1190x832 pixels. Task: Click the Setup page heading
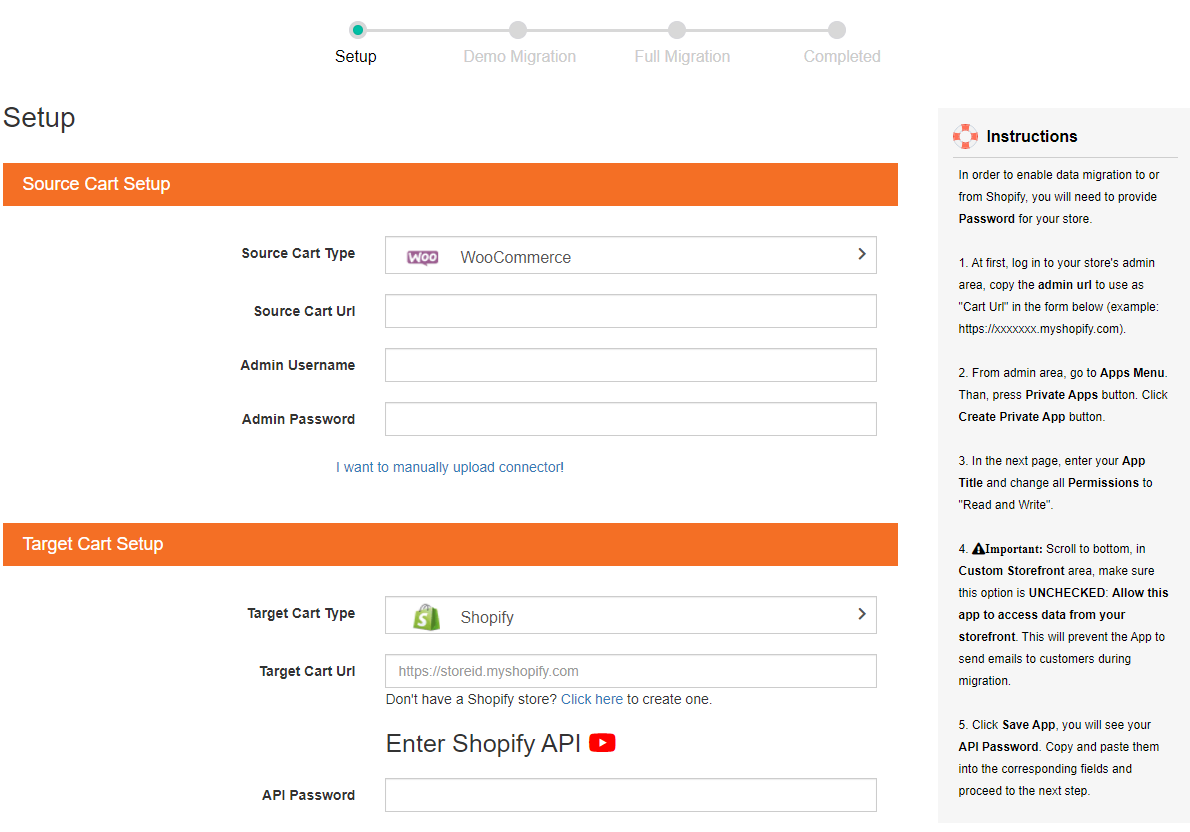tap(39, 118)
